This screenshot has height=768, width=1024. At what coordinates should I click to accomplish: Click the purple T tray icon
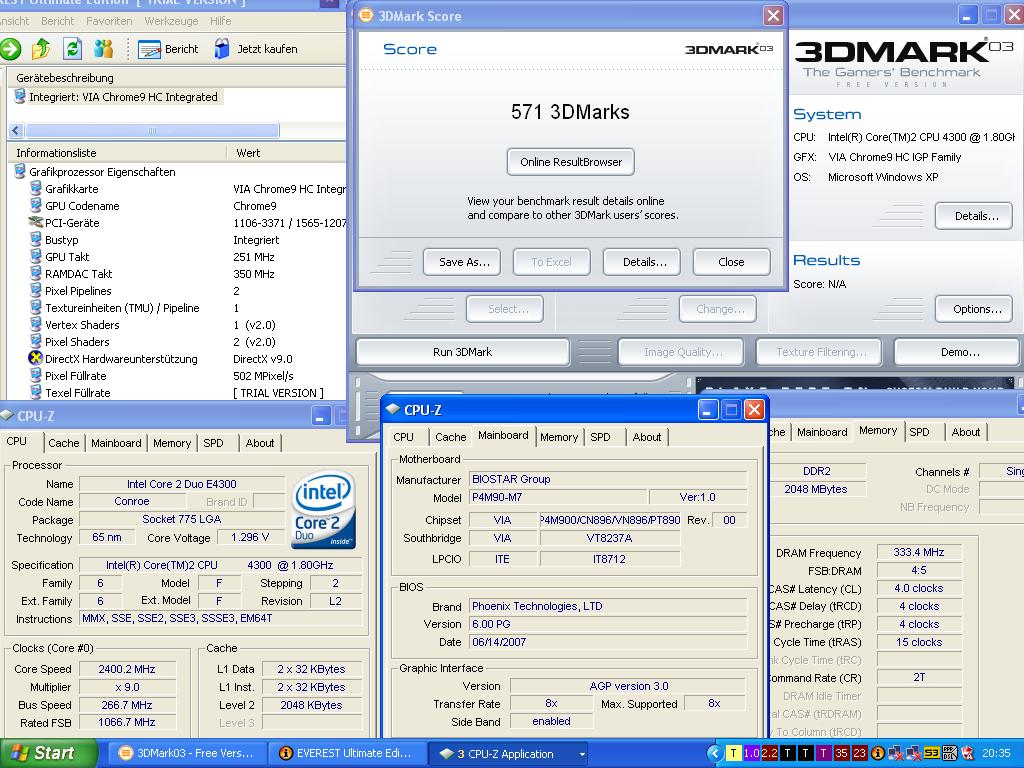click(x=823, y=754)
